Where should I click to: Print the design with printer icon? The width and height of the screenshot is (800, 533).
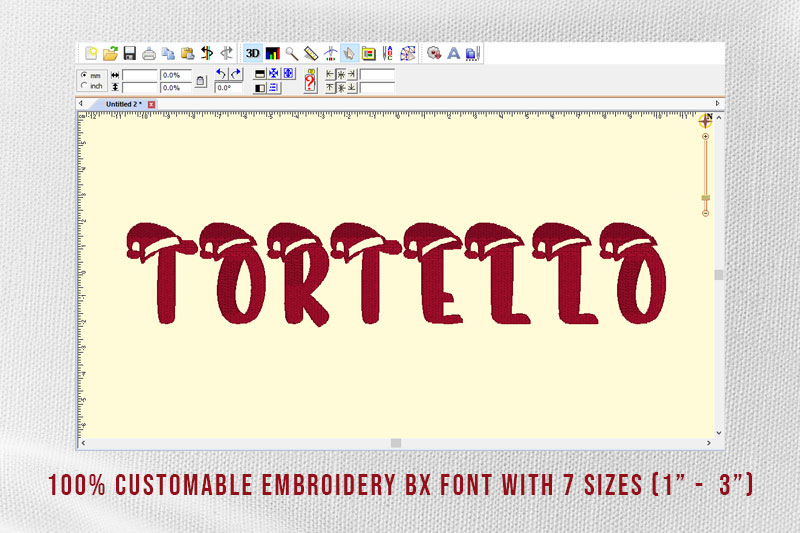click(x=149, y=53)
